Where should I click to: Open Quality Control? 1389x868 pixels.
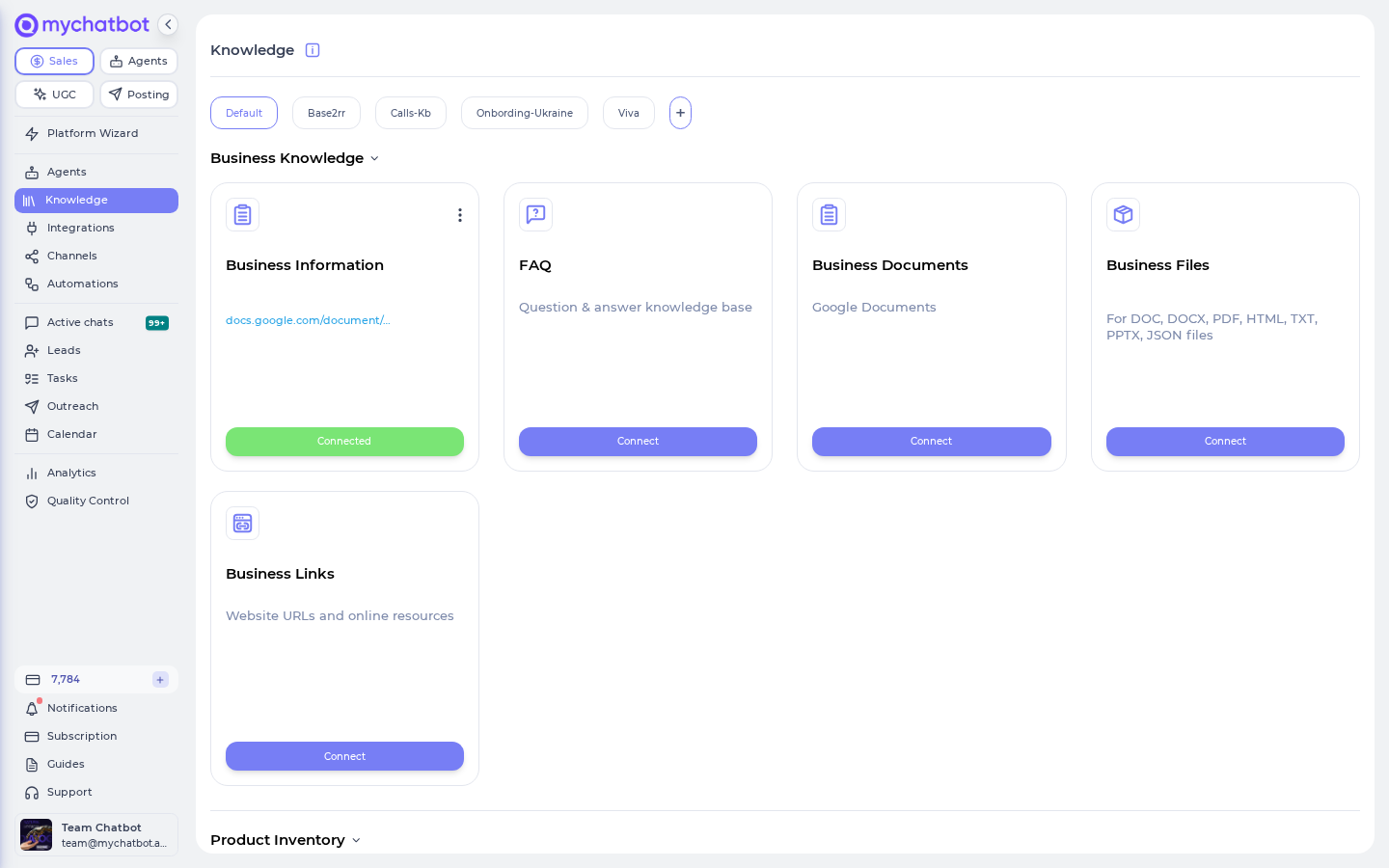click(x=96, y=502)
